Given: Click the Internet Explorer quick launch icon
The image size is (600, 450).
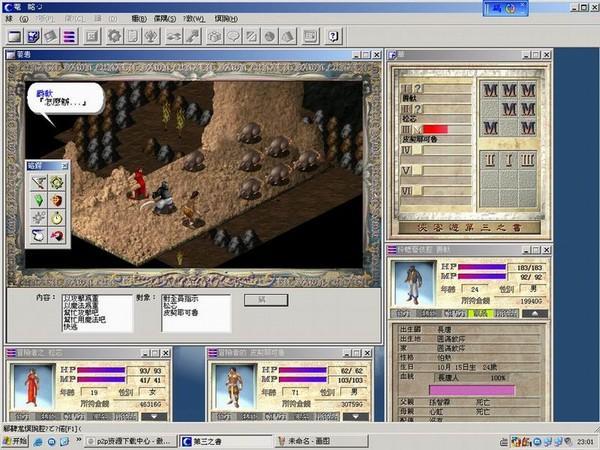Looking at the screenshot, I should (38, 442).
